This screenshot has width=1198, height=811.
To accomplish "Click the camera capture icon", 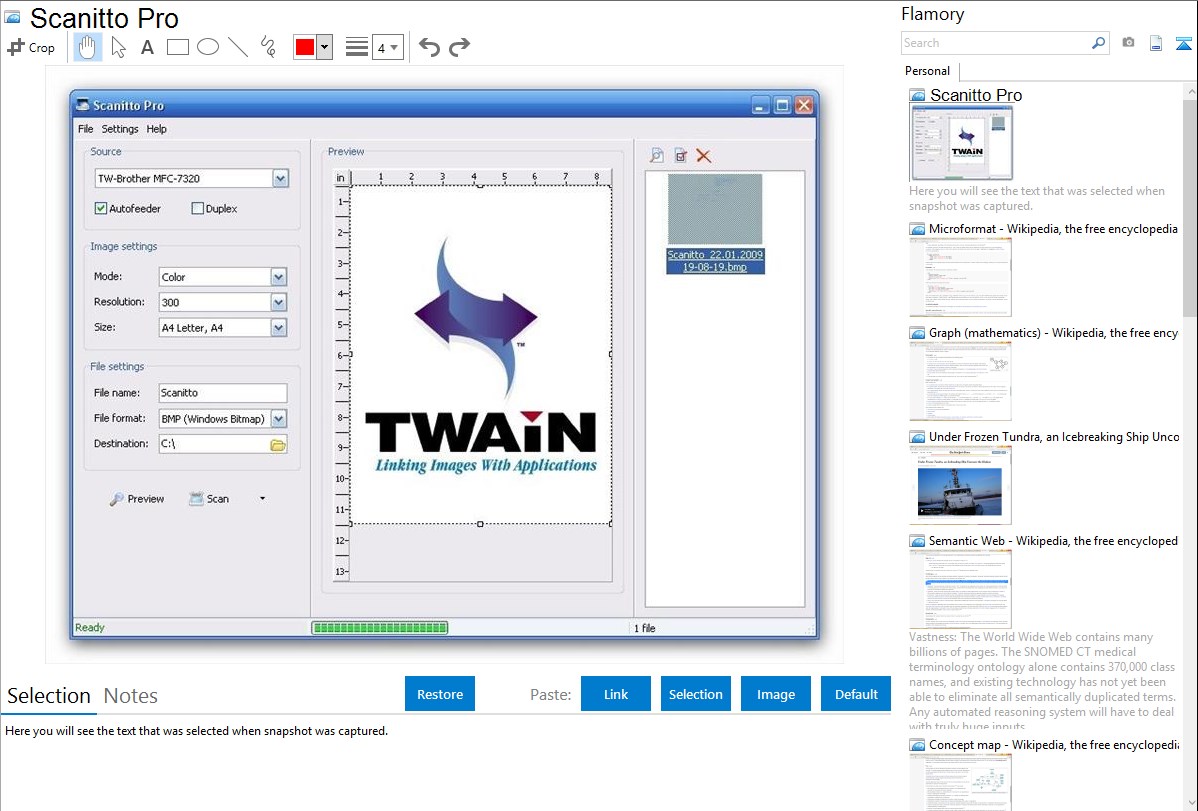I will (1128, 43).
